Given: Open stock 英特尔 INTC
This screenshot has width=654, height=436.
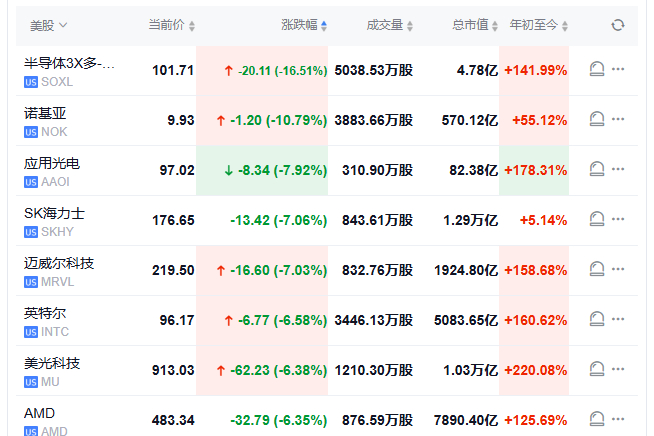Looking at the screenshot, I should click(x=46, y=322).
